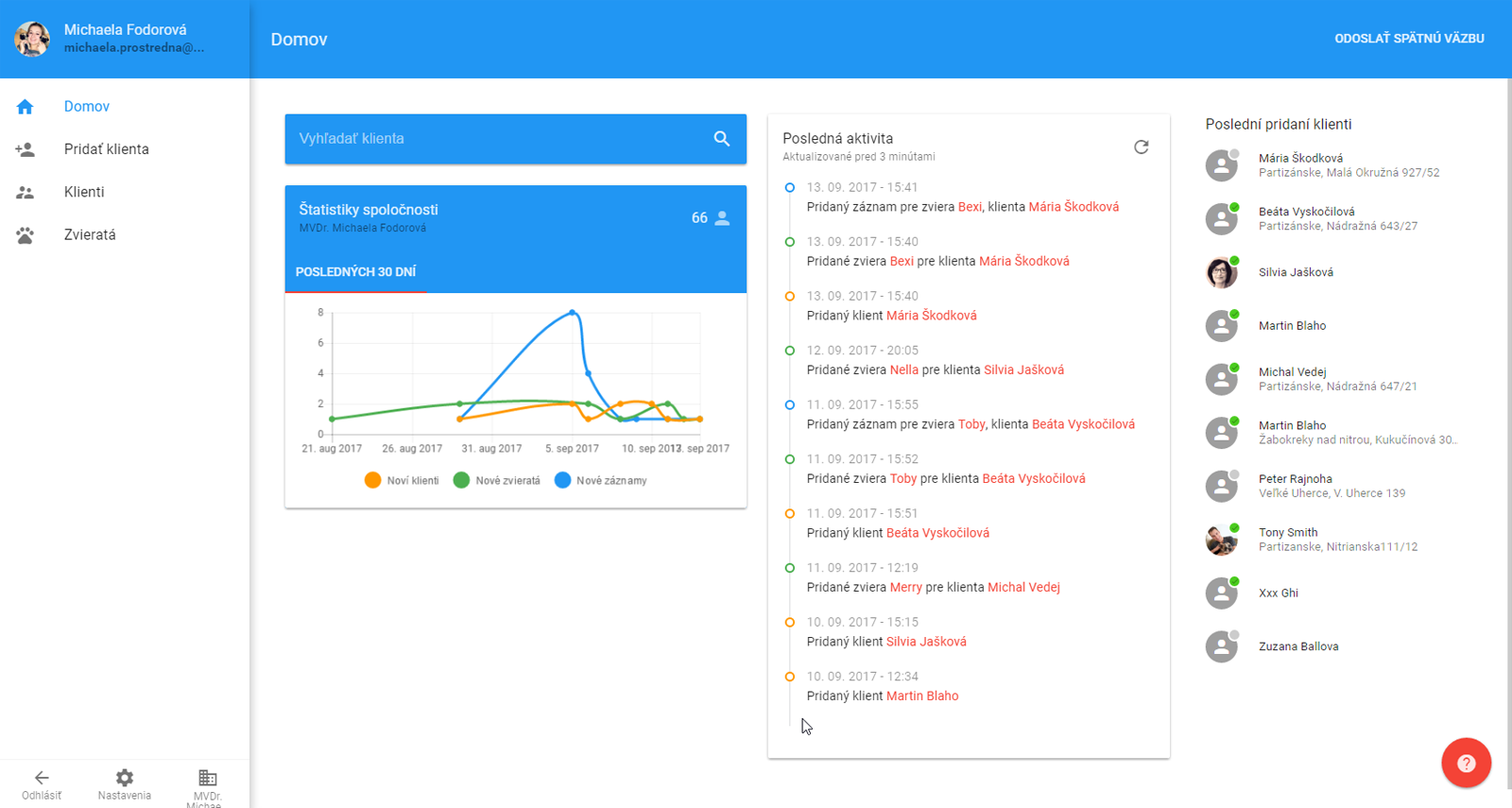Click Xxx Ghi's avatar icon

coord(1222,593)
